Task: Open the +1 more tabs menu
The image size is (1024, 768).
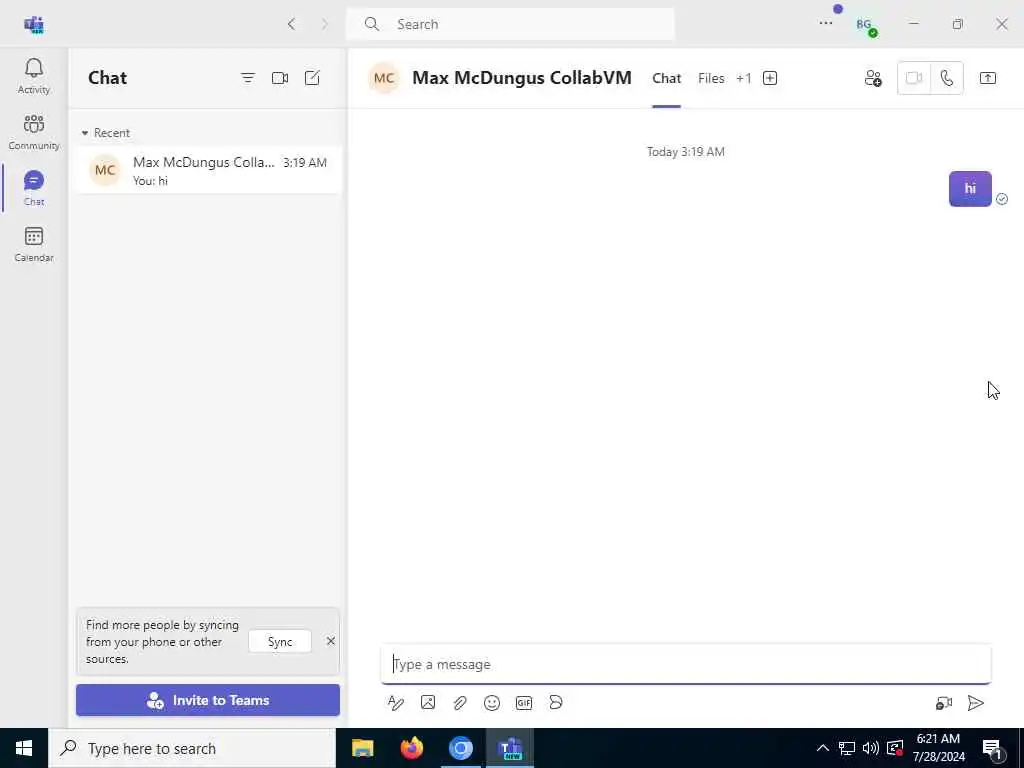Action: click(x=743, y=78)
